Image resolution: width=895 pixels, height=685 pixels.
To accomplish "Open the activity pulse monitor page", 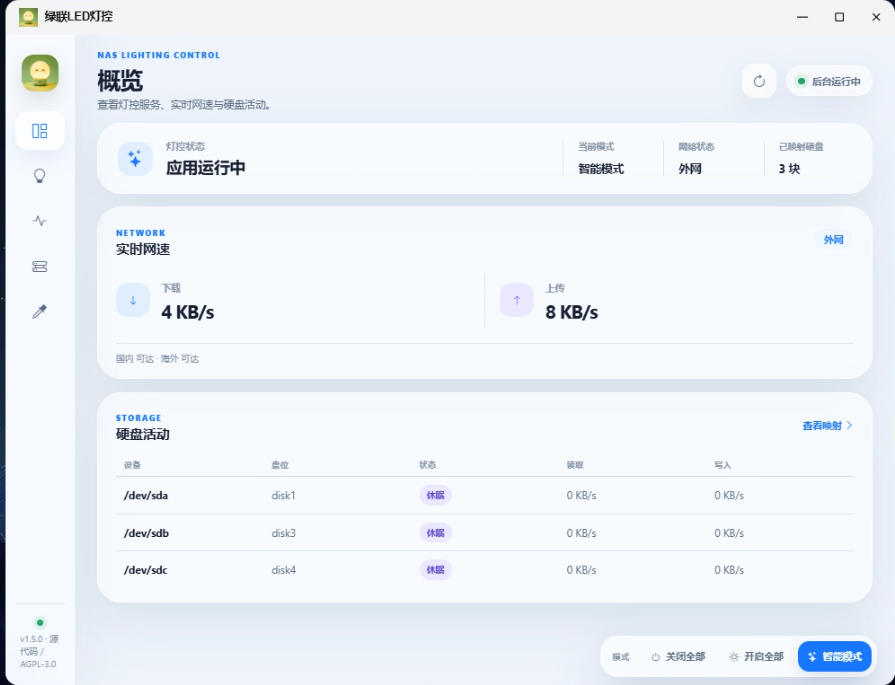I will pyautogui.click(x=39, y=221).
